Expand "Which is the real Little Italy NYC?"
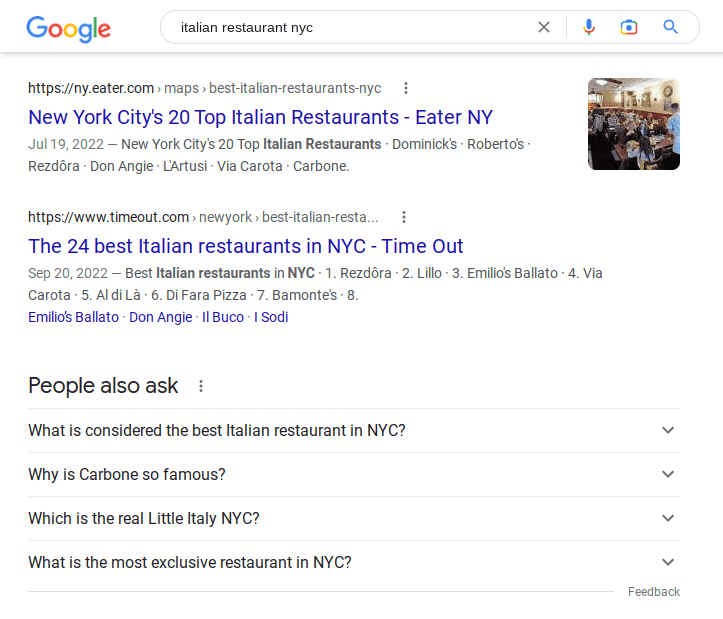Screen dimensions: 723x619 354,518
